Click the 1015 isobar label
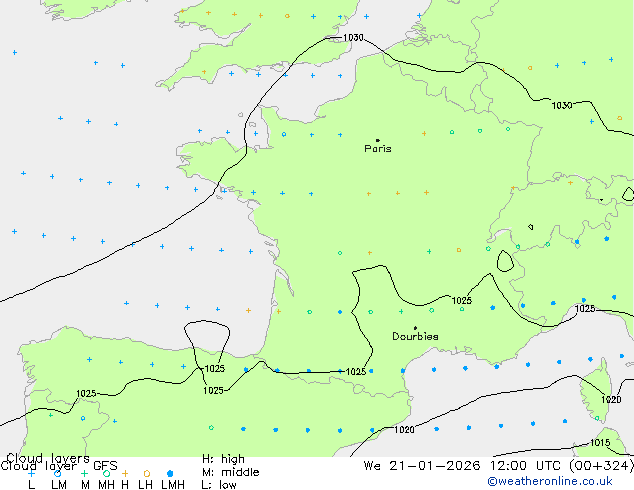 tap(600, 442)
